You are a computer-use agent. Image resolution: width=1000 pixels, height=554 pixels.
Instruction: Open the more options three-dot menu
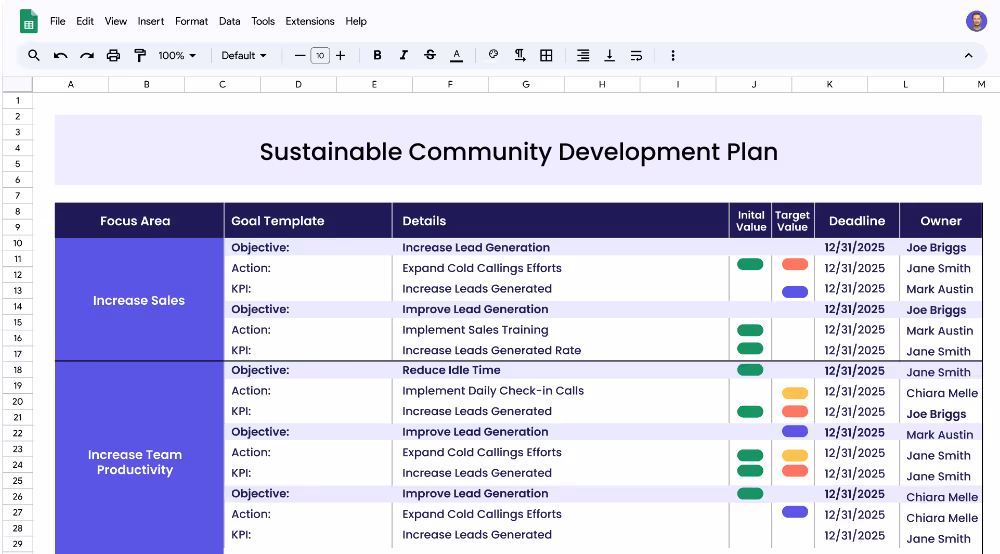(673, 56)
